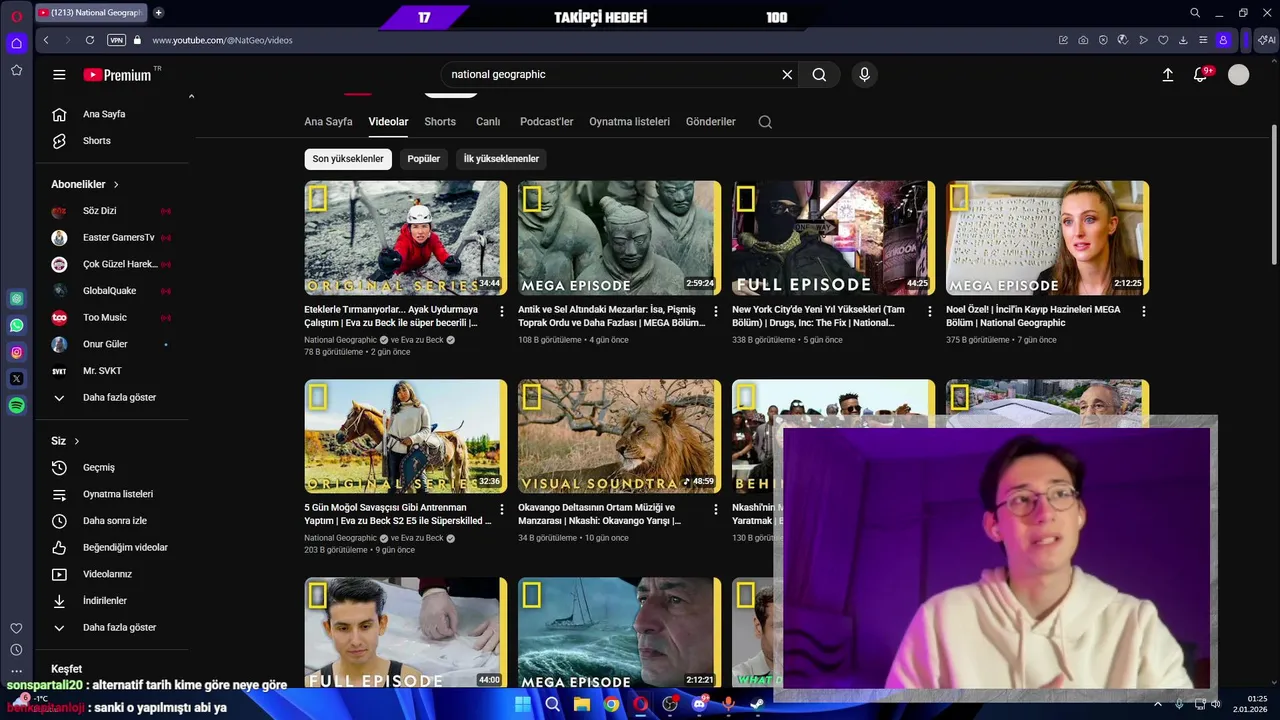Toggle the Opera VPN badge
The height and width of the screenshot is (720, 1280).
tap(117, 40)
